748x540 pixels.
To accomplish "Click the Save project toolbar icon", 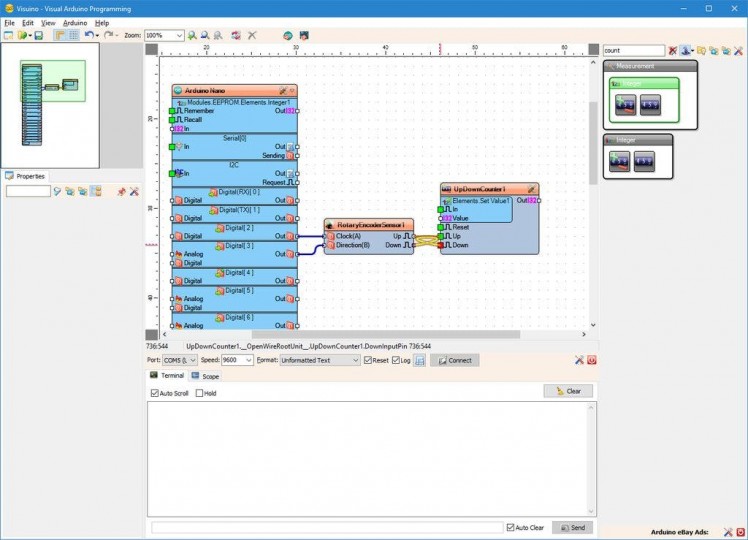I will tap(38, 35).
